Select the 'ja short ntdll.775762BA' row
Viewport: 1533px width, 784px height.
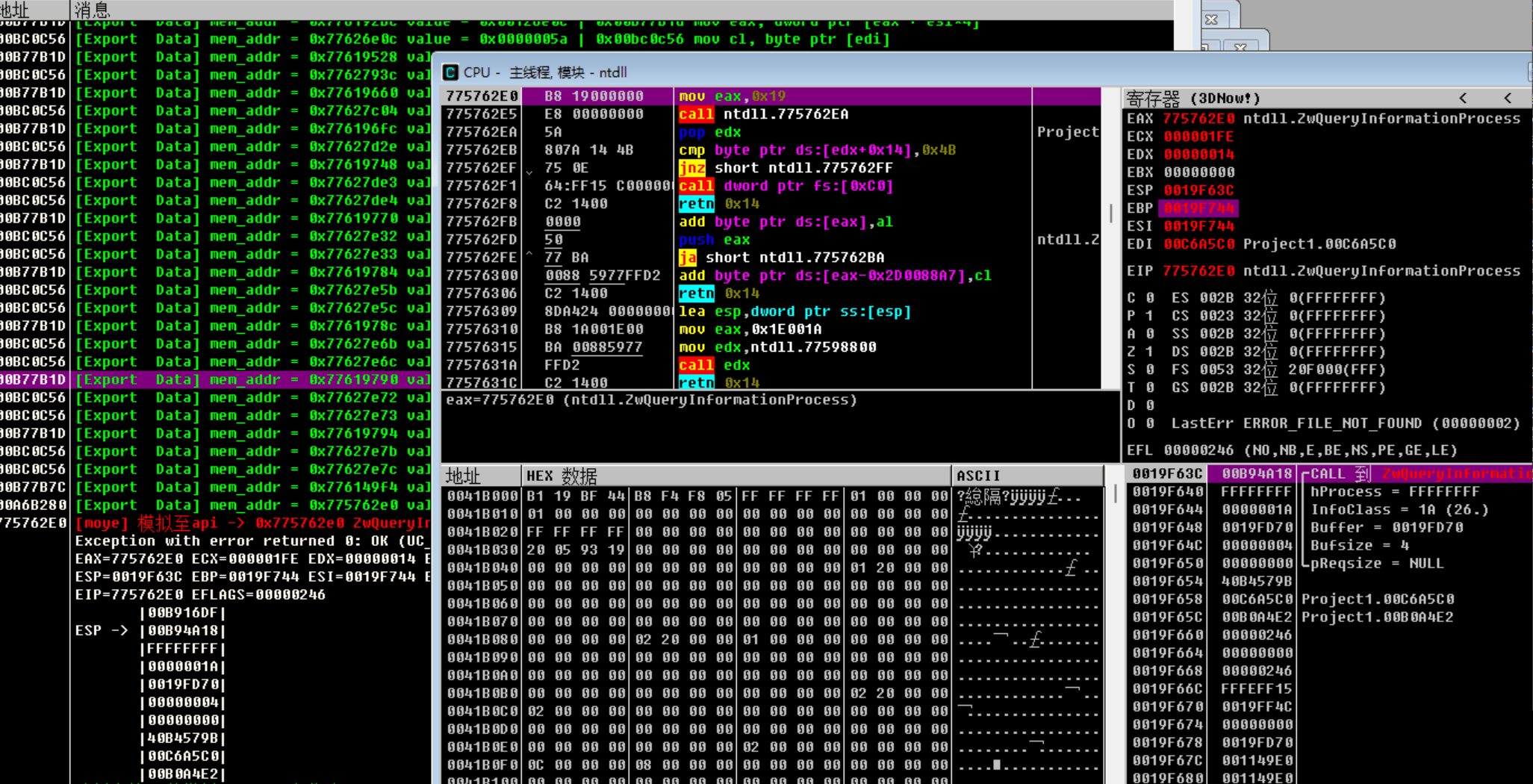pyautogui.click(x=771, y=258)
